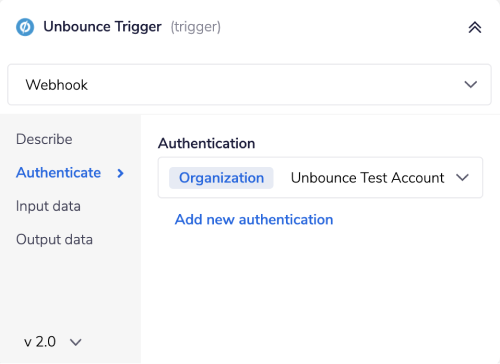Collapse the Unbounce Trigger panel
500x364 pixels.
pyautogui.click(x=475, y=27)
